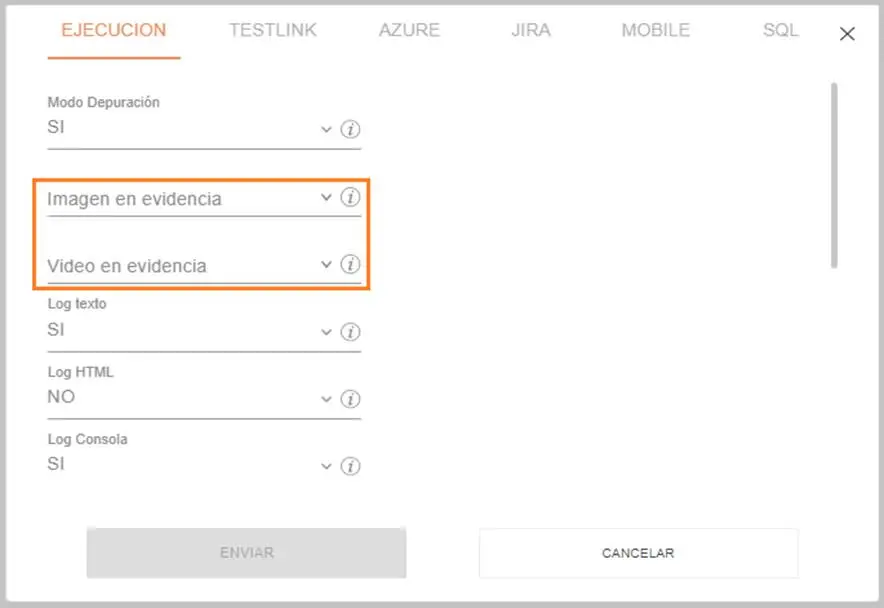
Task: Expand the Log texto dropdown
Action: [325, 332]
